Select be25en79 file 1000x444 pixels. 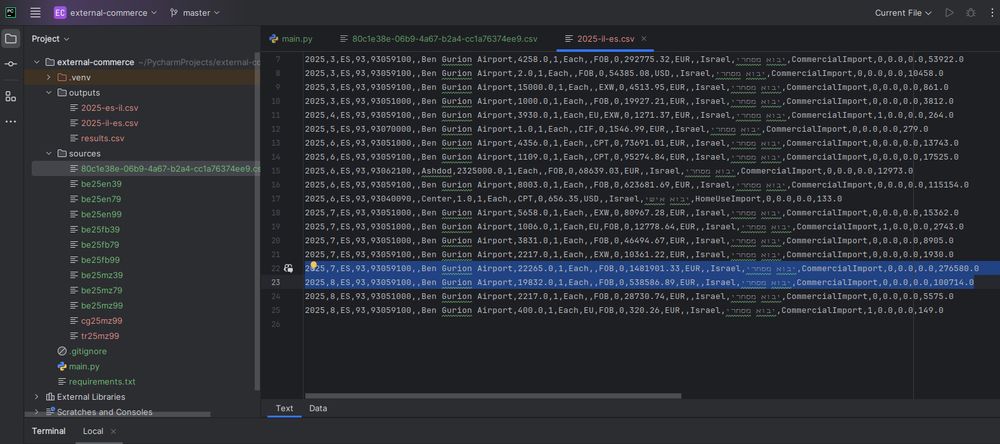[x=101, y=199]
